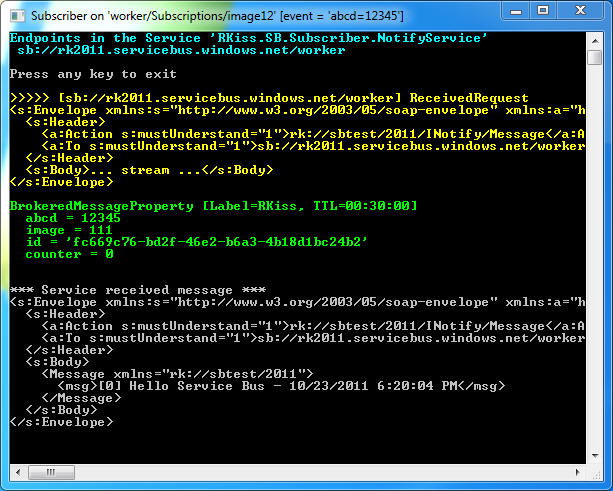Maximize the Subscriber console window
Viewport: 613px width, 491px height.
543,11
